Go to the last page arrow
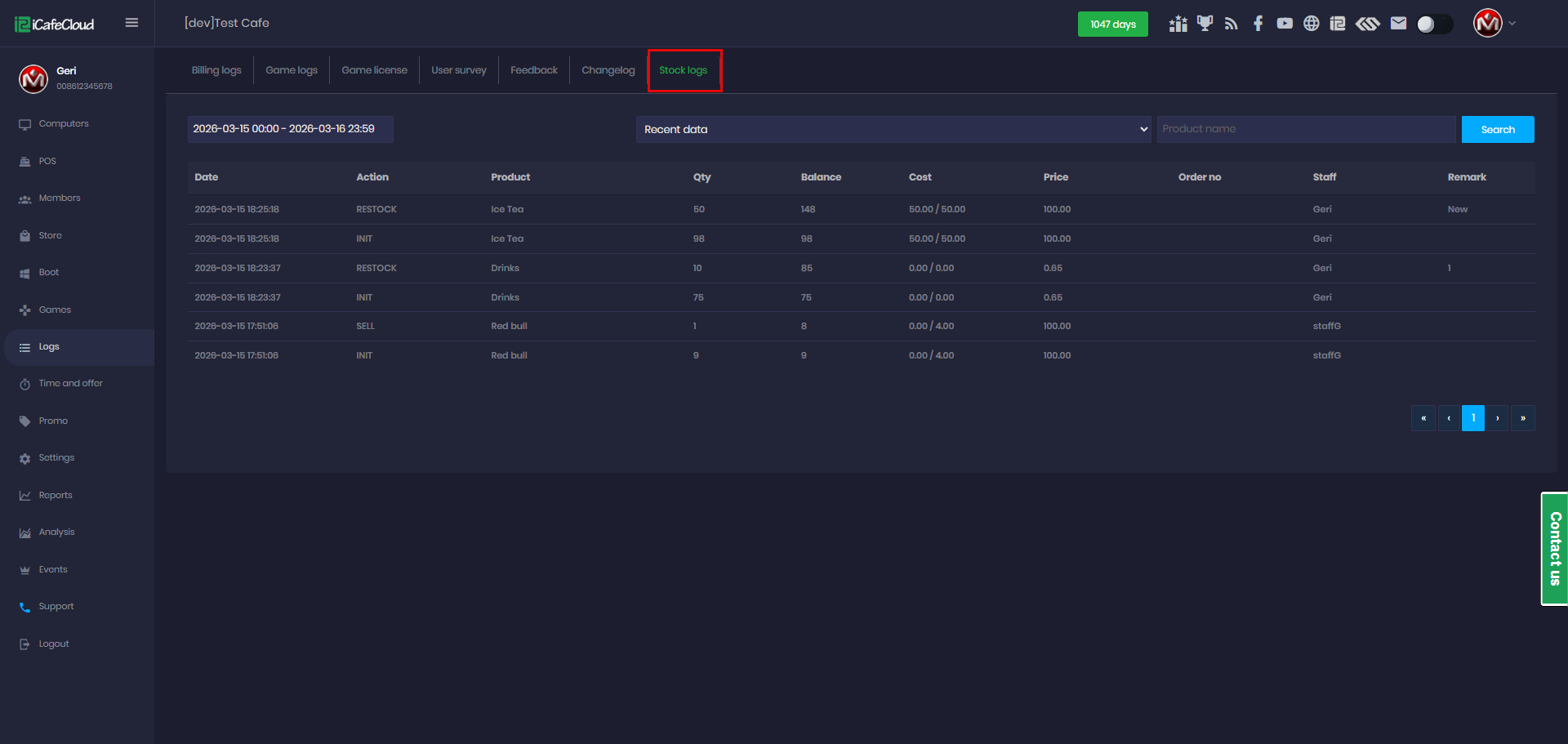 pos(1522,418)
